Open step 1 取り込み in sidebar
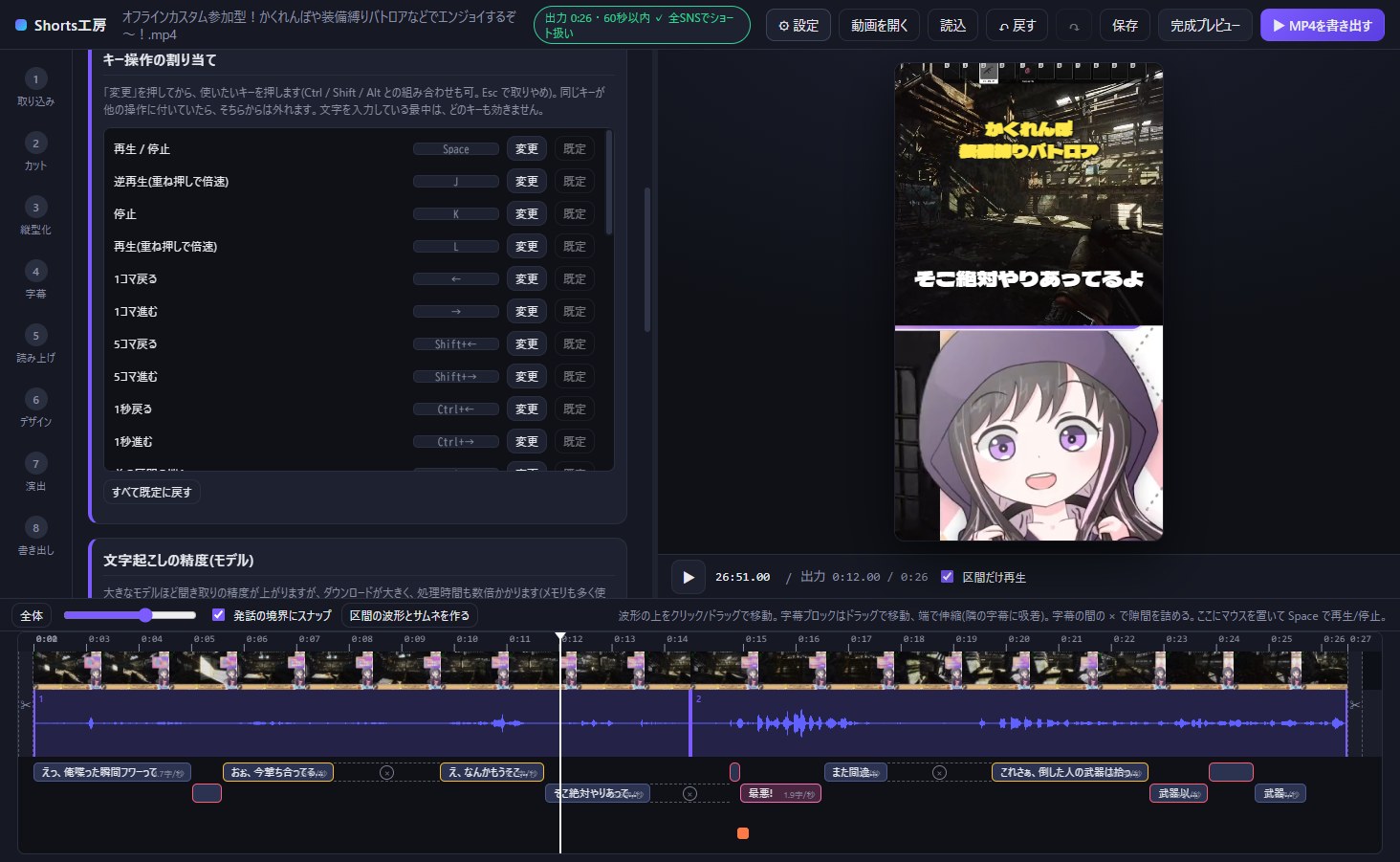The height and width of the screenshot is (862, 1400). point(35,87)
